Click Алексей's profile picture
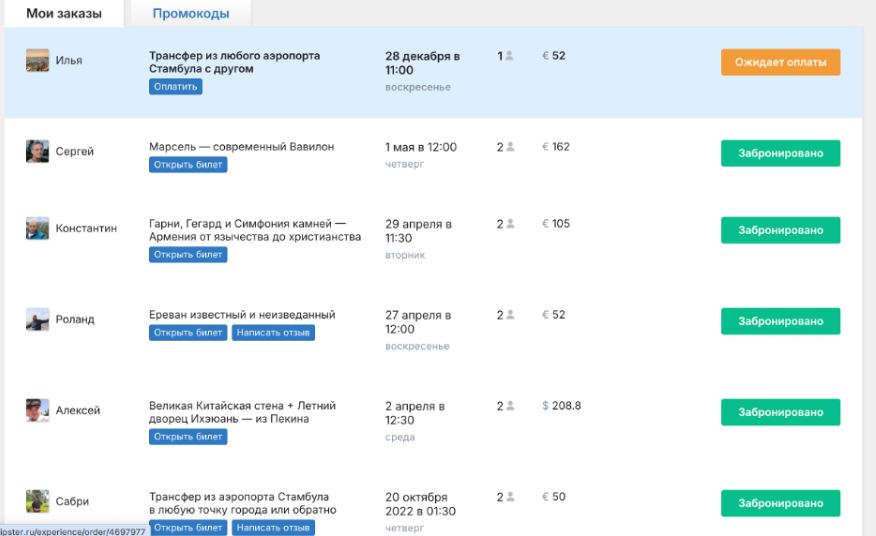Screen dimensions: 876x536 pos(37,410)
